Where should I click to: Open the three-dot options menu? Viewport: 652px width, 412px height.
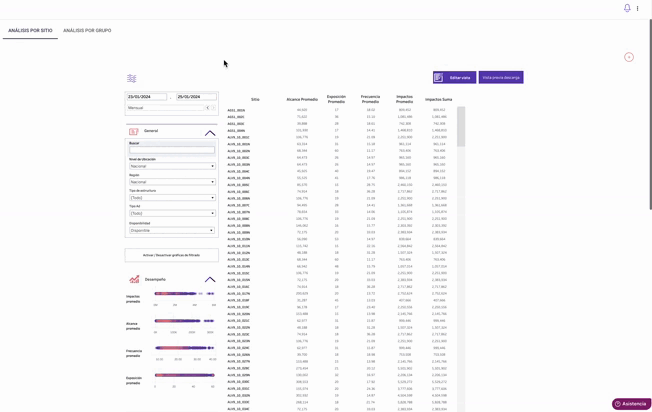pyautogui.click(x=637, y=8)
